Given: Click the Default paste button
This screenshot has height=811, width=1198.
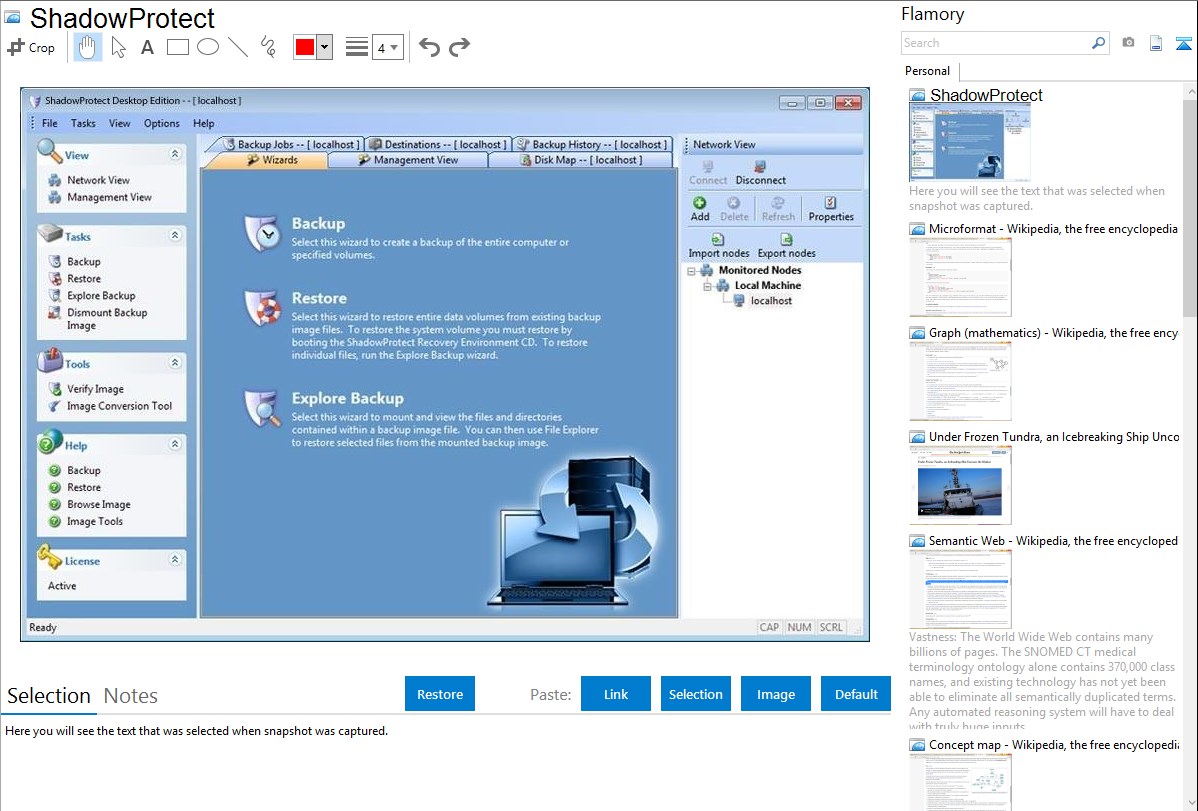Looking at the screenshot, I should [856, 694].
